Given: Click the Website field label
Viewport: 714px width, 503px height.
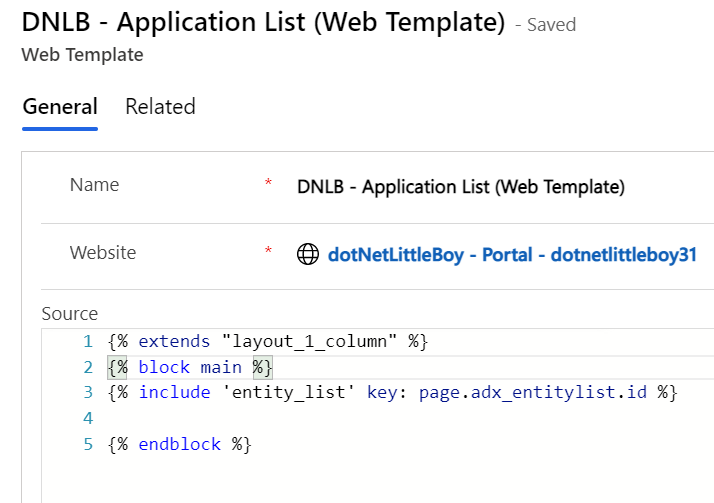Looking at the screenshot, I should [103, 253].
